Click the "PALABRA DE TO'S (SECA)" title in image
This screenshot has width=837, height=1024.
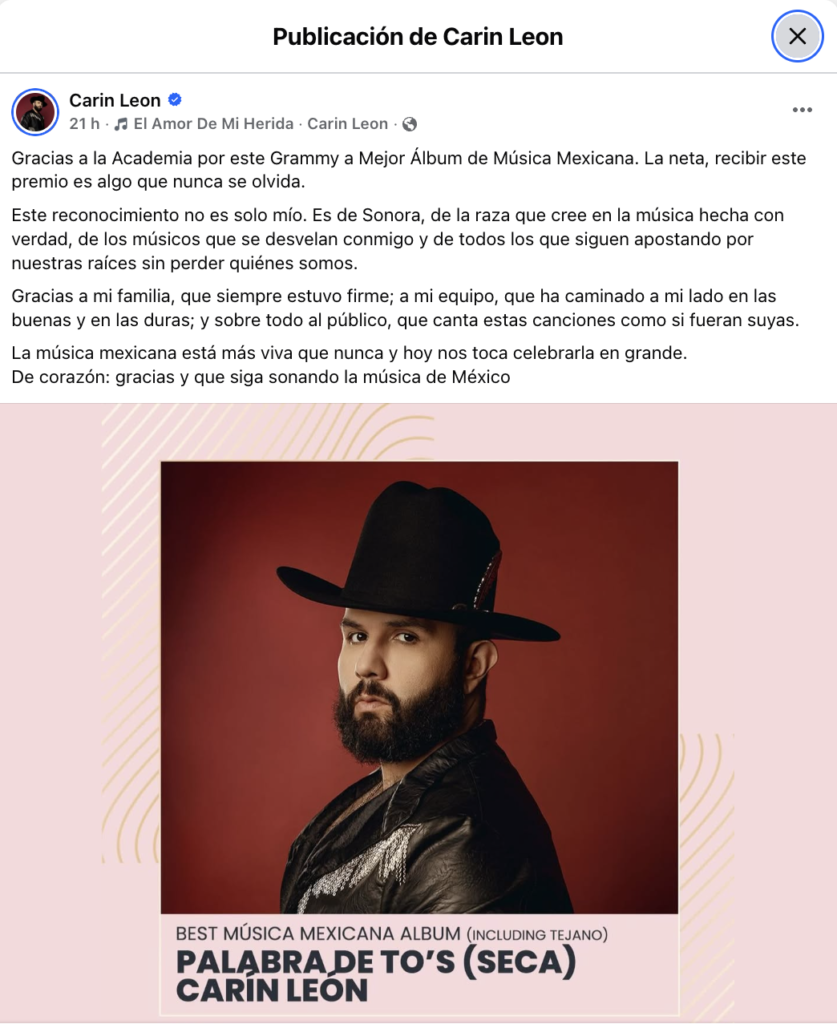pos(376,962)
